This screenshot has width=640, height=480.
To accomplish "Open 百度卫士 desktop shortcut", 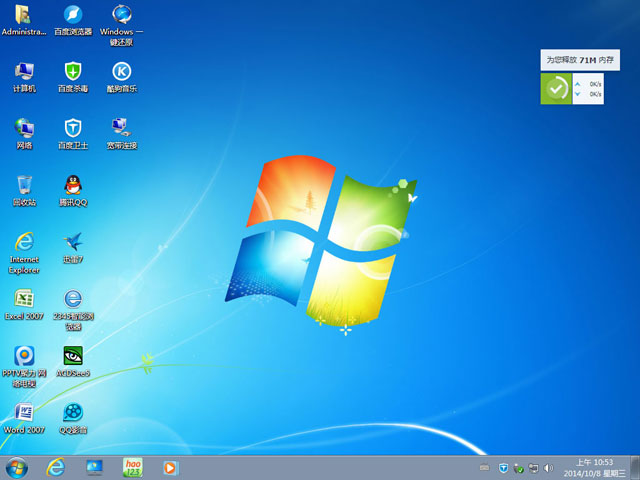I will (73, 134).
